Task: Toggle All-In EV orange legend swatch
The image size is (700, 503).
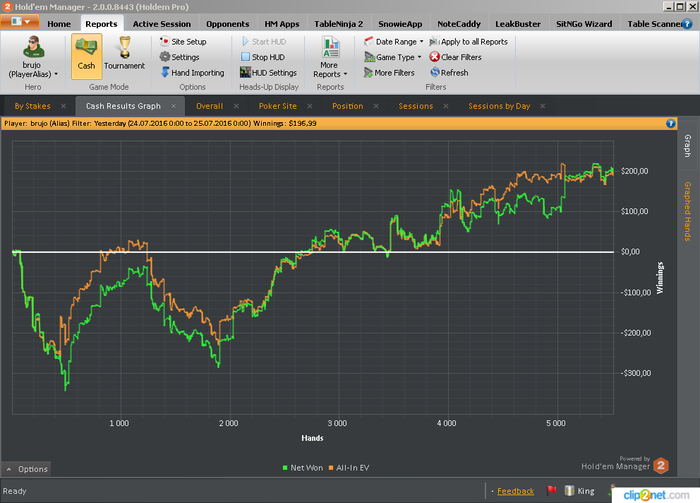Action: [x=331, y=468]
